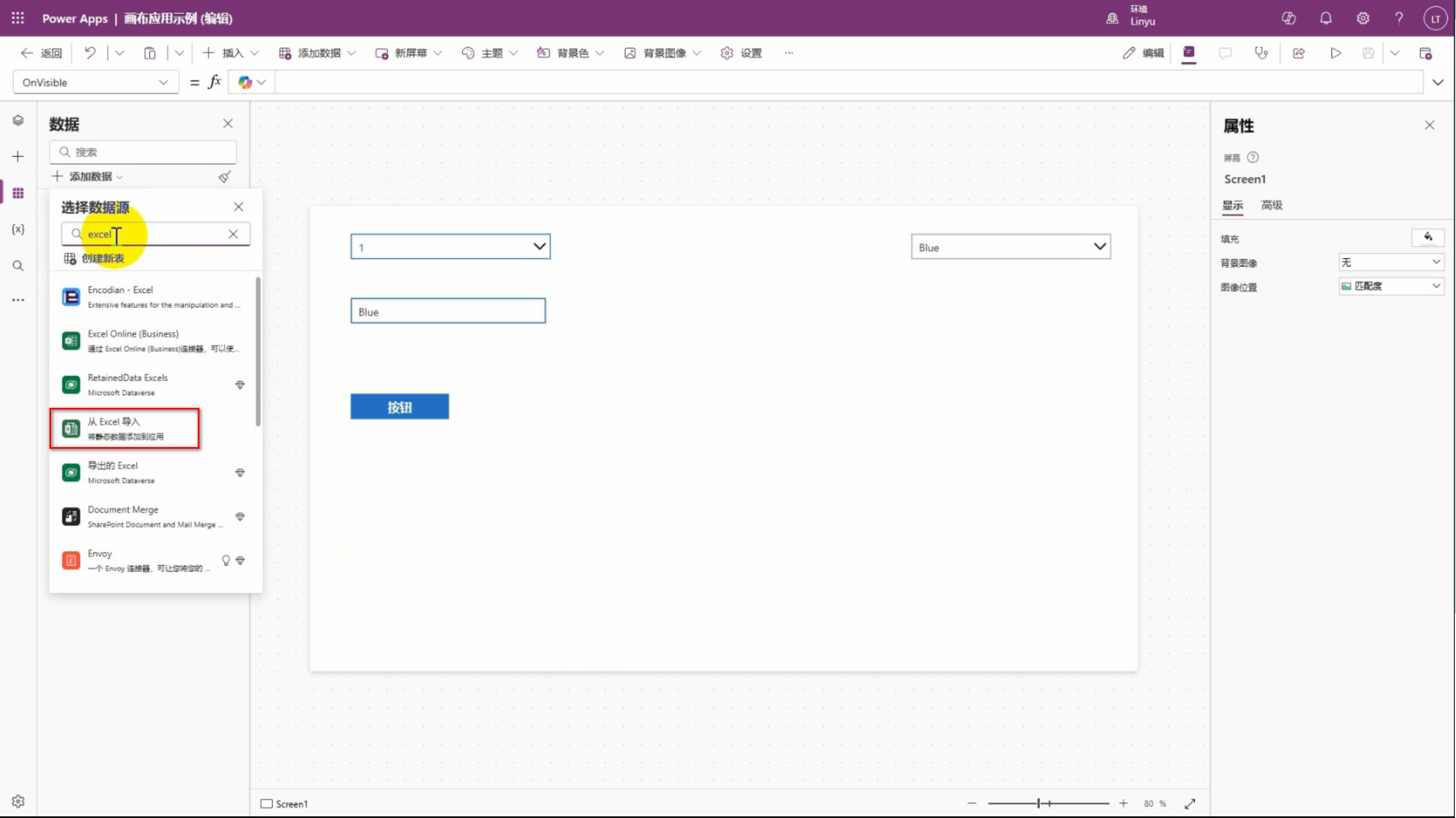Click the 填充 fill color swatch
1456x818 pixels.
click(1427, 237)
